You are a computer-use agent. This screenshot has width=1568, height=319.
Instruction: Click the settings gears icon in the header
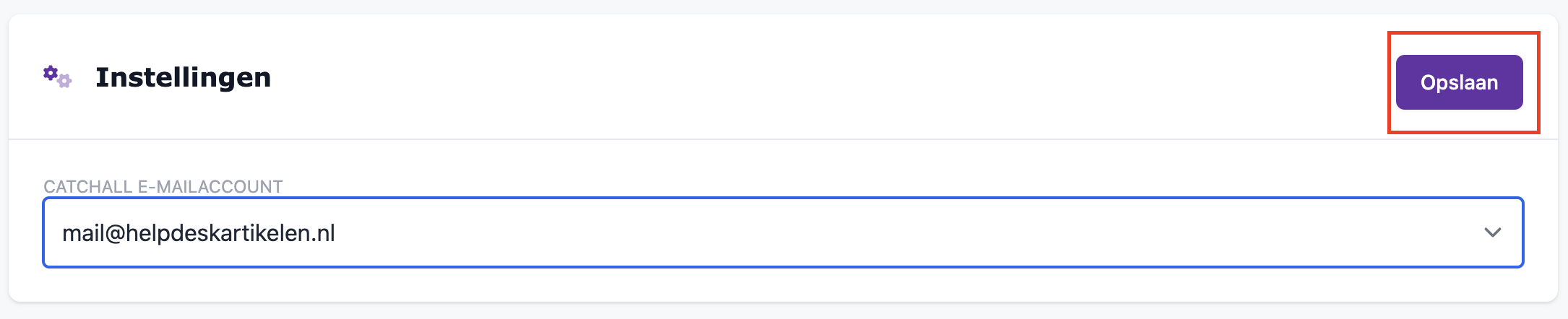pyautogui.click(x=57, y=77)
